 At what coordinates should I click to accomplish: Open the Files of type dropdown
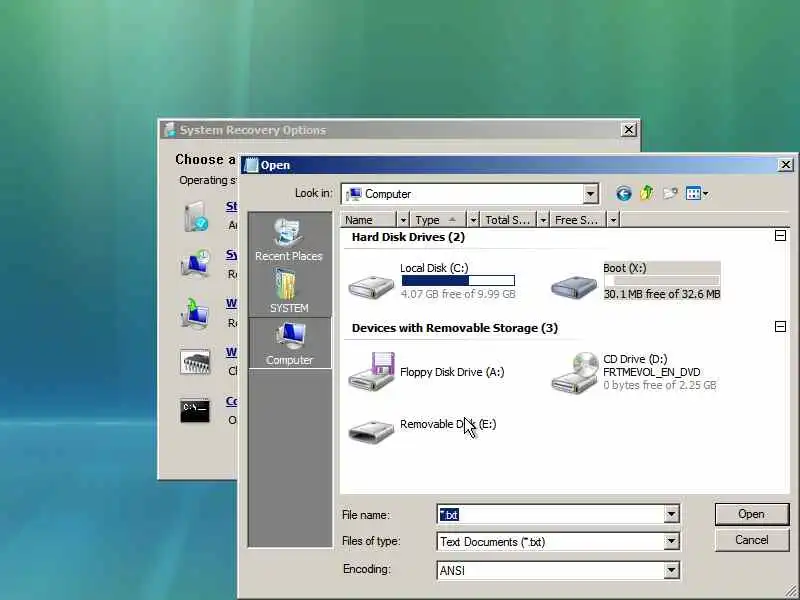671,541
